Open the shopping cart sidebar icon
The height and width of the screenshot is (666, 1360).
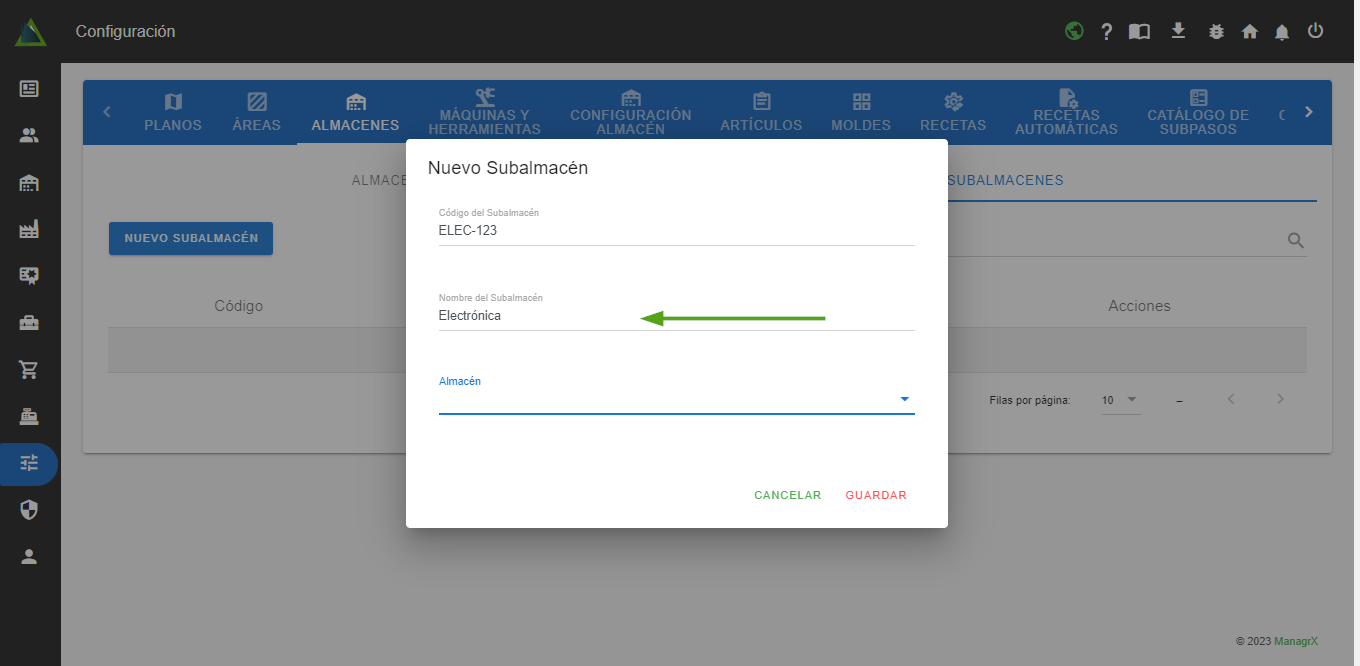coord(29,369)
